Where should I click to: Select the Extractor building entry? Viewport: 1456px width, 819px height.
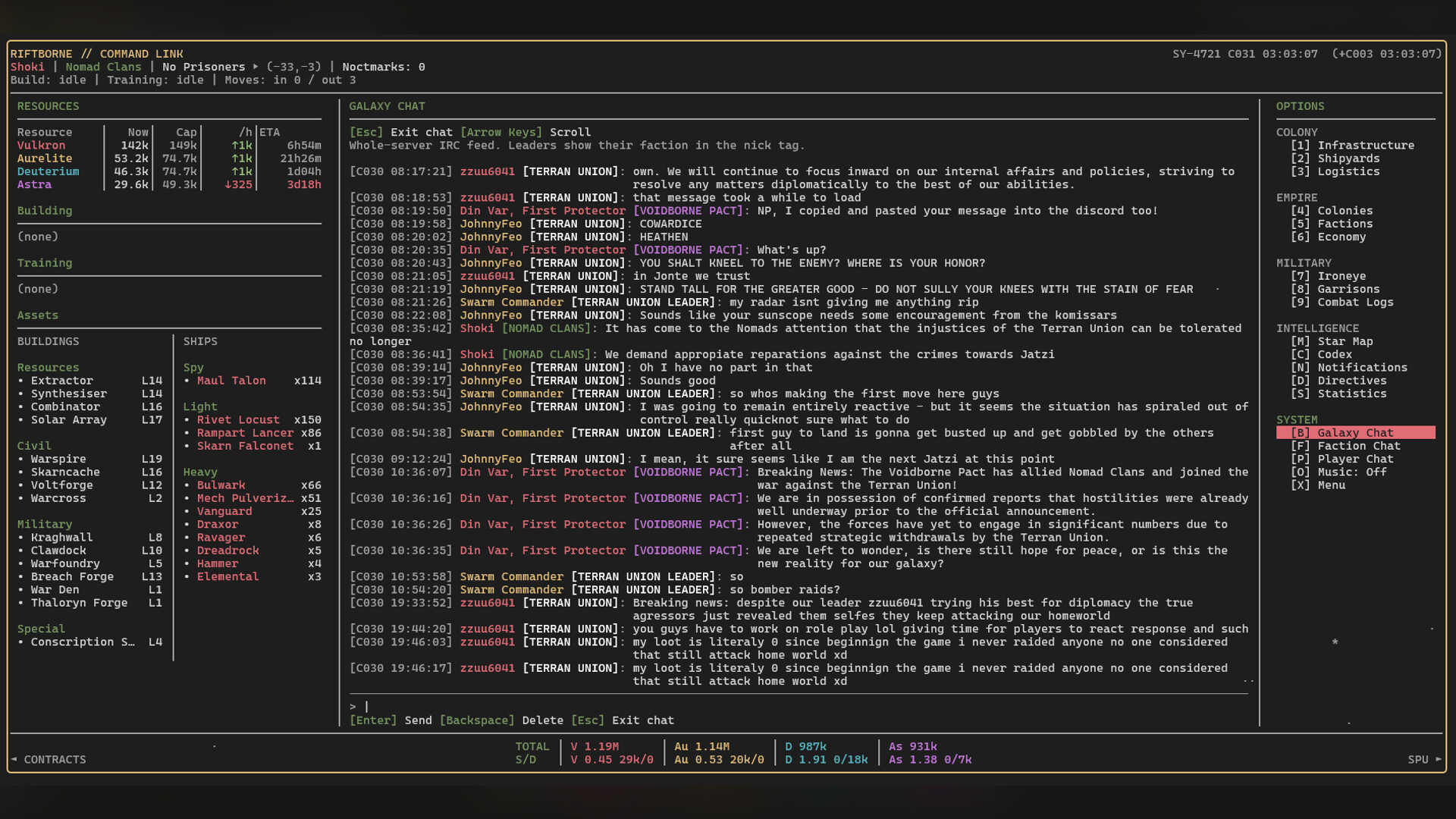pyautogui.click(x=90, y=381)
